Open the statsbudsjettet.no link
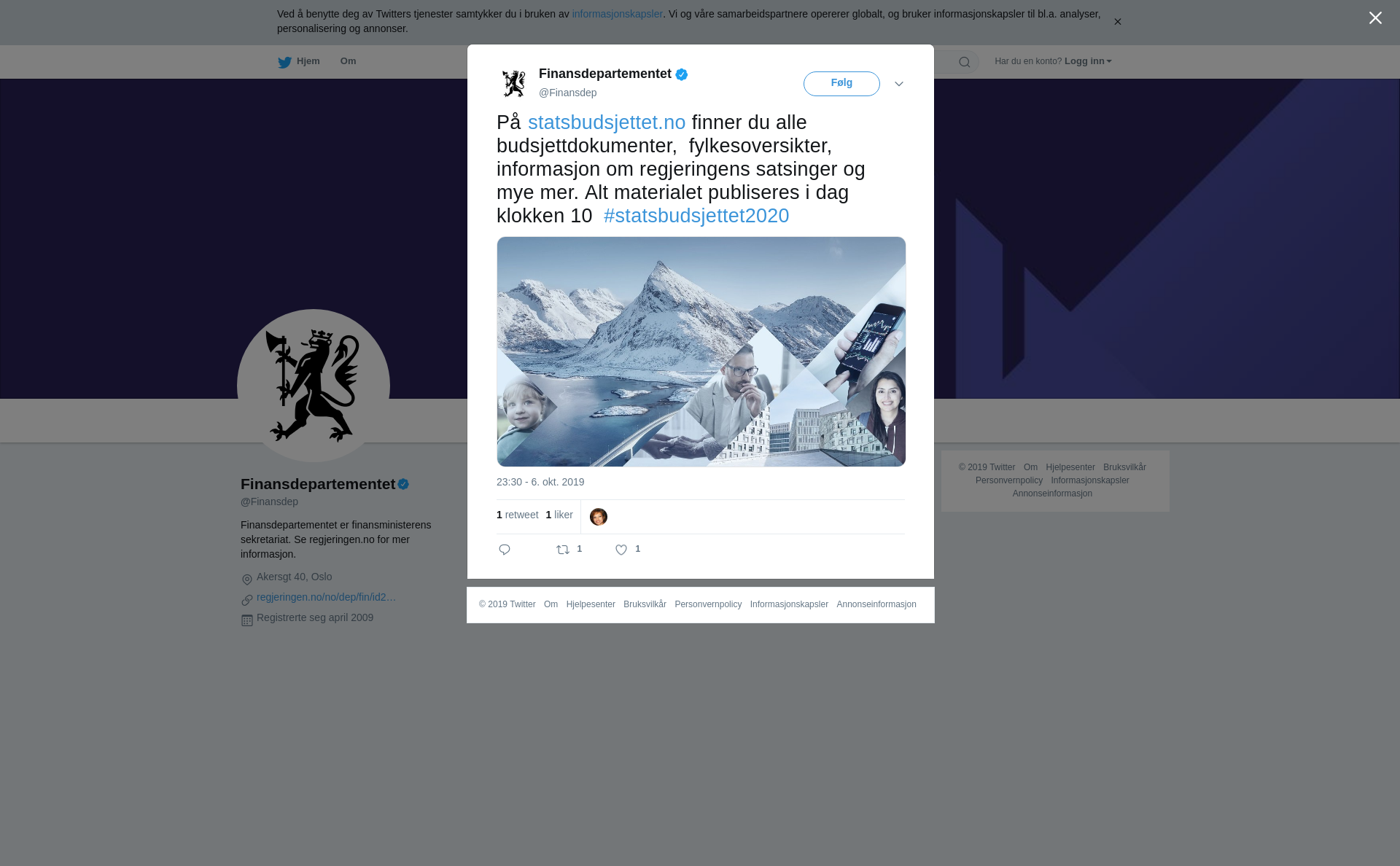This screenshot has width=1400, height=866. (x=607, y=122)
